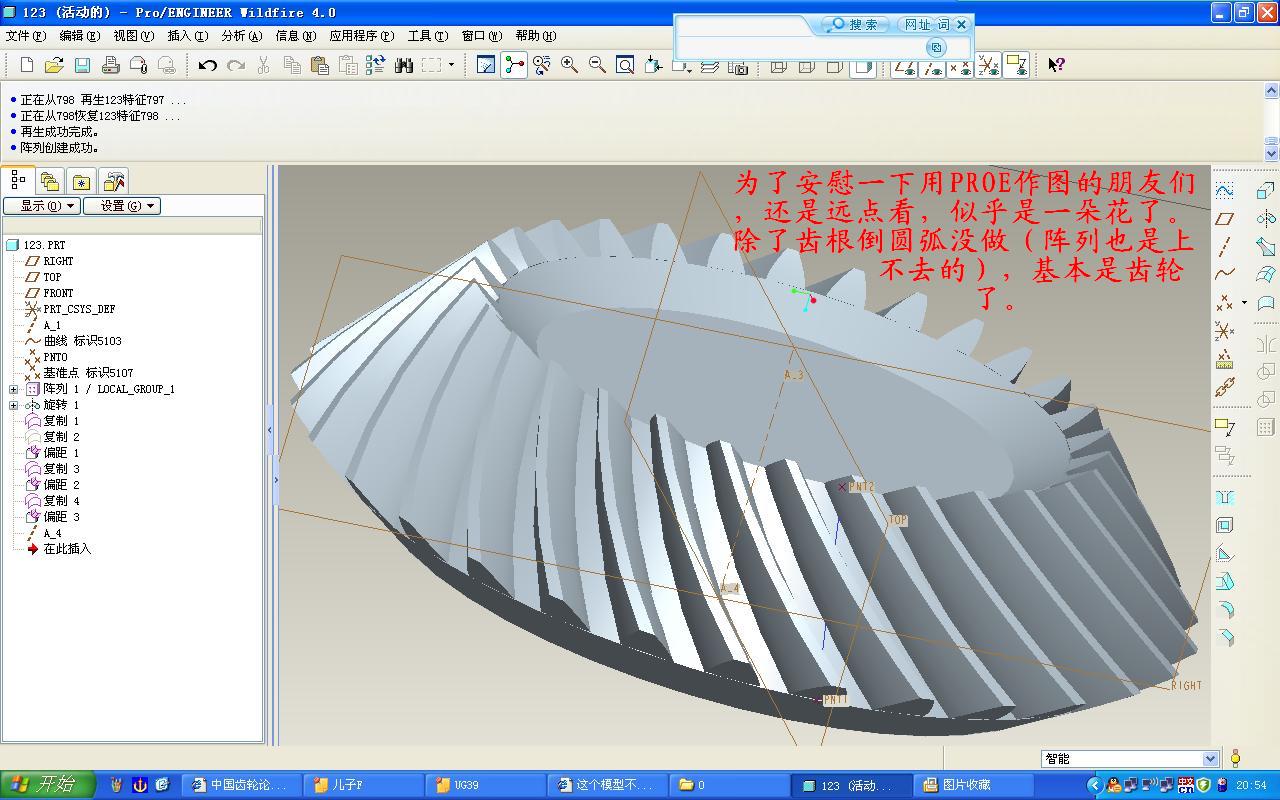The image size is (1280, 800).
Task: Open the 显示 dropdown in model tree
Action: coord(41,206)
